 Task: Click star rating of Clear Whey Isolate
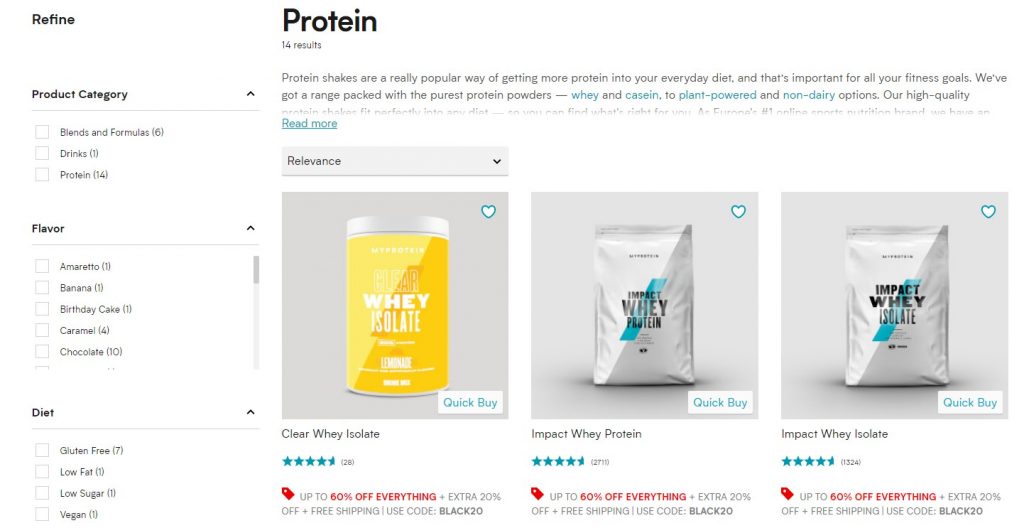(309, 462)
